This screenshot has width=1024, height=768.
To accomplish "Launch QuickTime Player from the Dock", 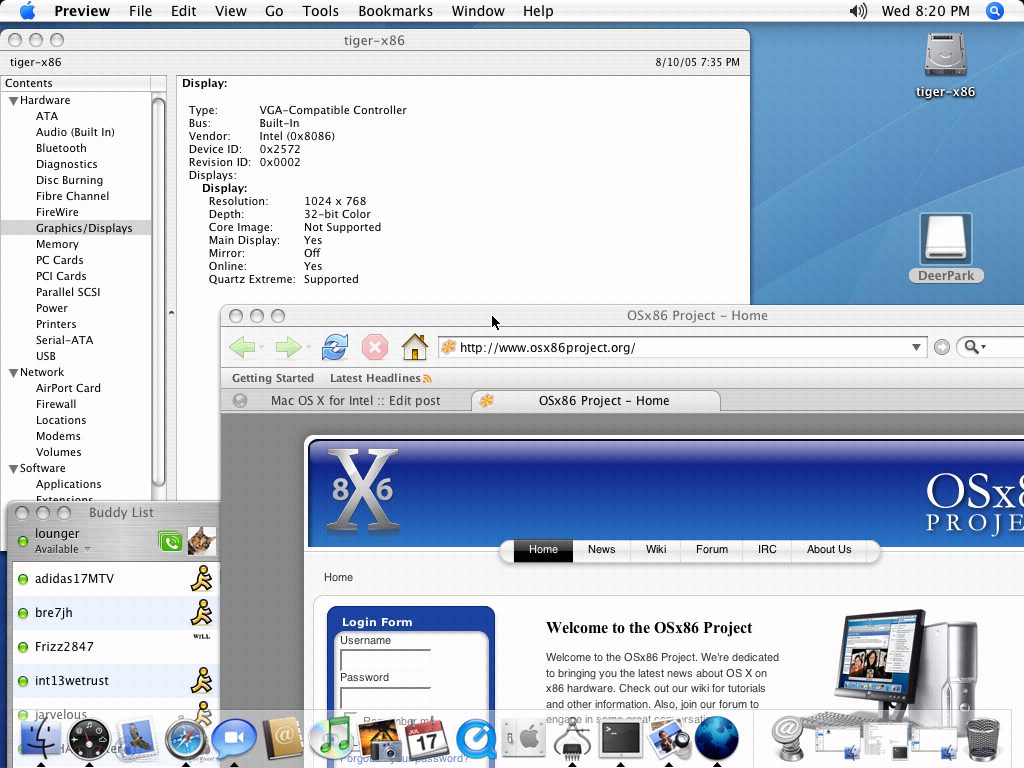I will point(475,739).
